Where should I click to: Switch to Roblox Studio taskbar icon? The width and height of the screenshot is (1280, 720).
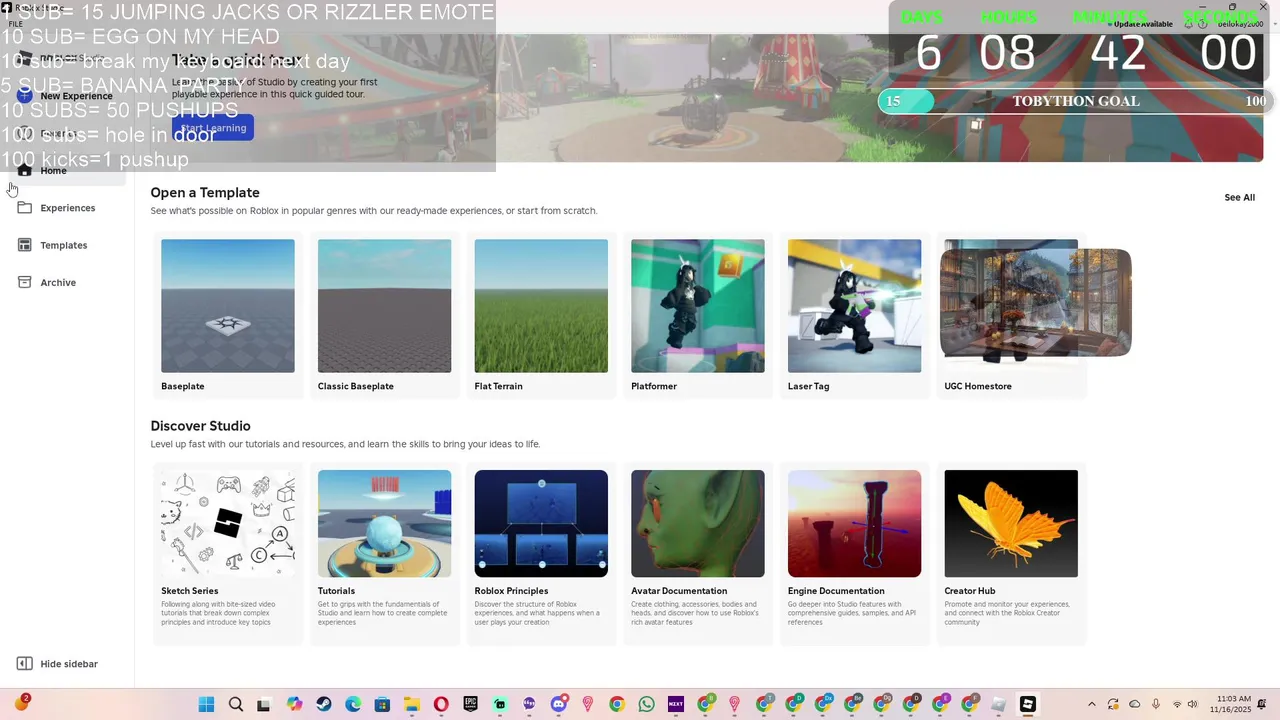pyautogui.click(x=1027, y=705)
